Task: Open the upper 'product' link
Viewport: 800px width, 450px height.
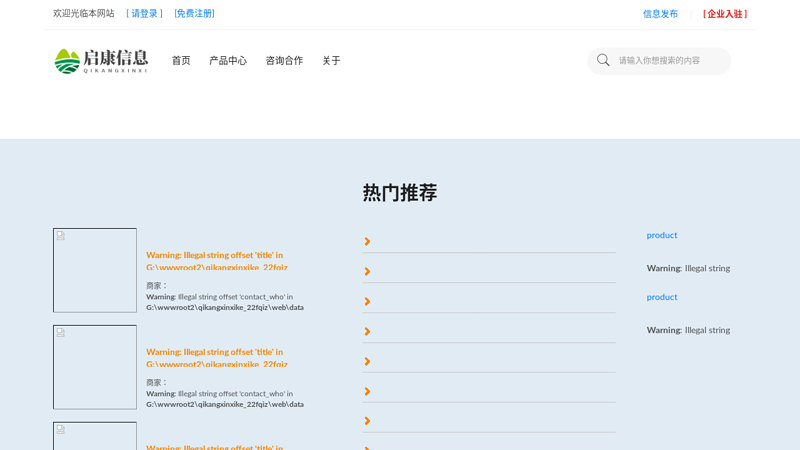Action: [662, 235]
